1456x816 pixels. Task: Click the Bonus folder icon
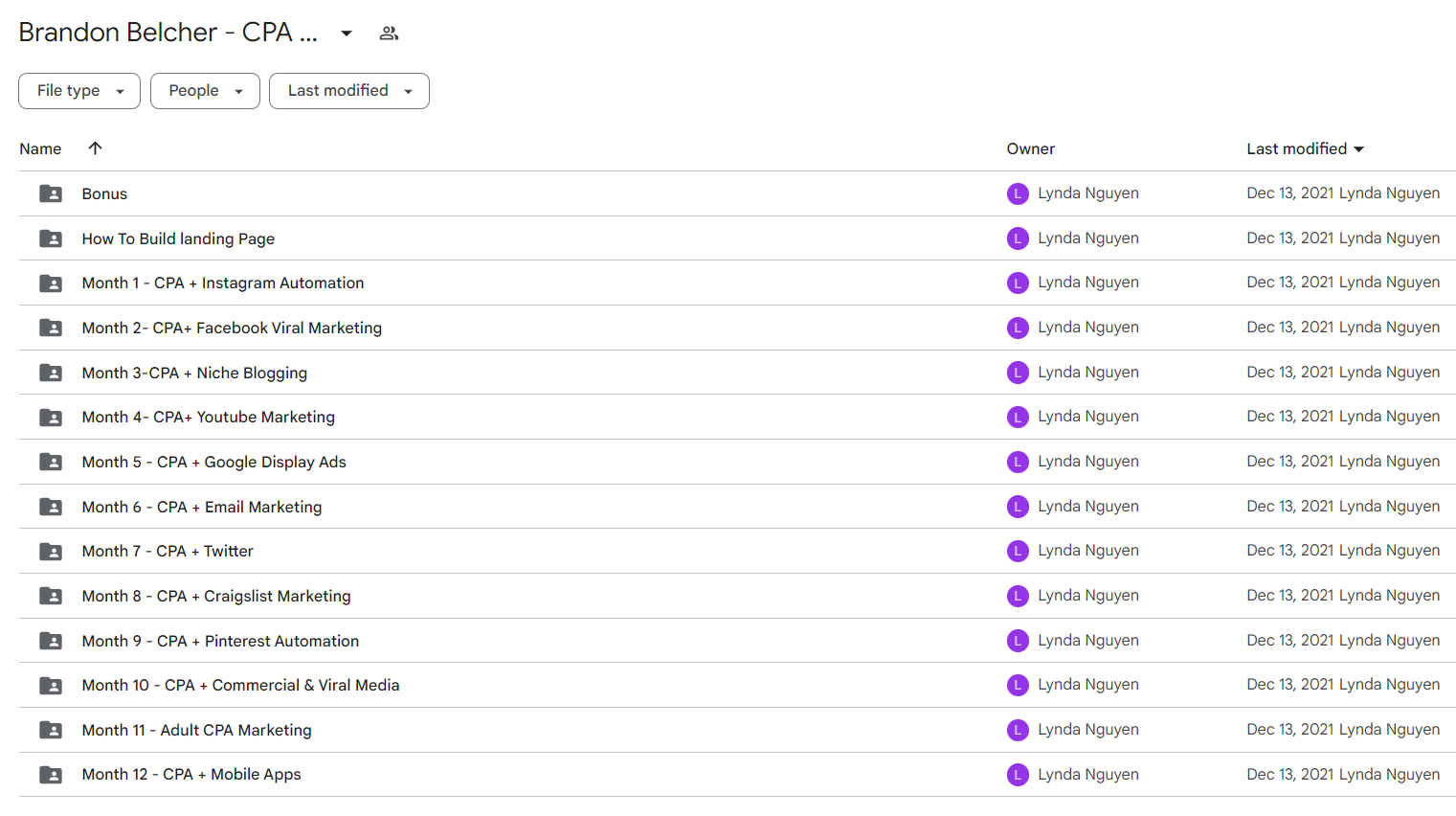(x=51, y=193)
